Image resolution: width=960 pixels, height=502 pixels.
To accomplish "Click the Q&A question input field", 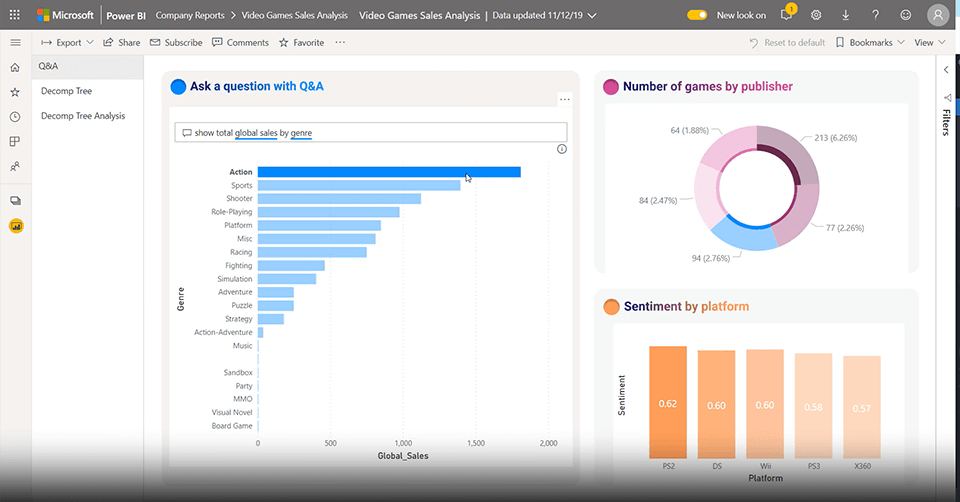I will point(370,132).
